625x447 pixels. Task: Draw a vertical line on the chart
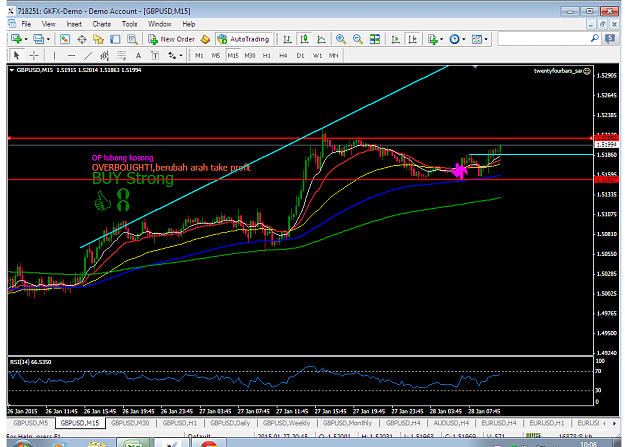click(54, 56)
